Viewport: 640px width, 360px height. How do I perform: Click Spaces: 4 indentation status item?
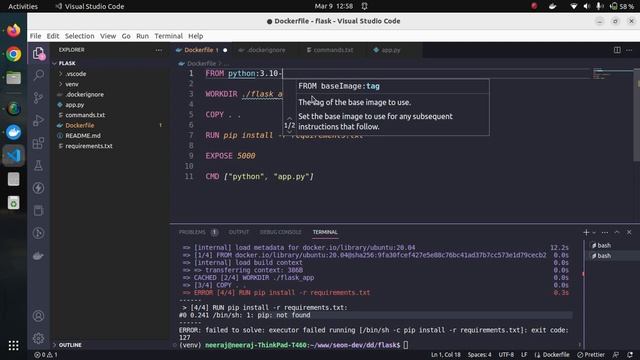tap(480, 355)
